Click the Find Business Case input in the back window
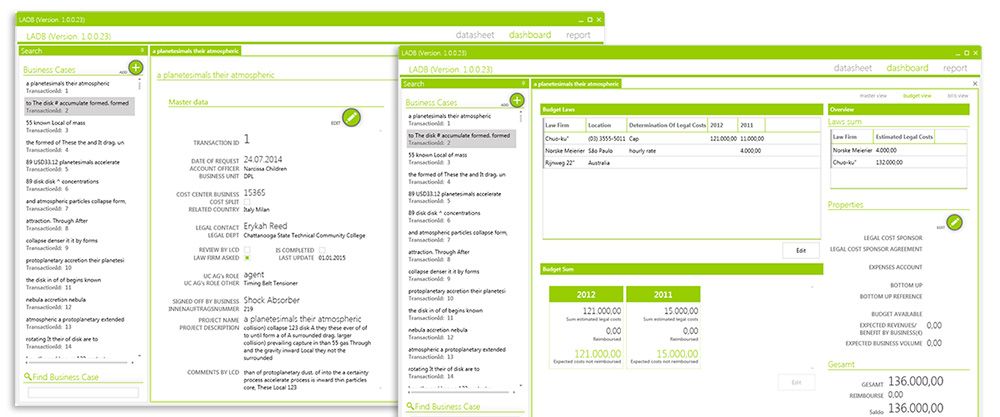This screenshot has width=1000, height=417. pos(83,392)
